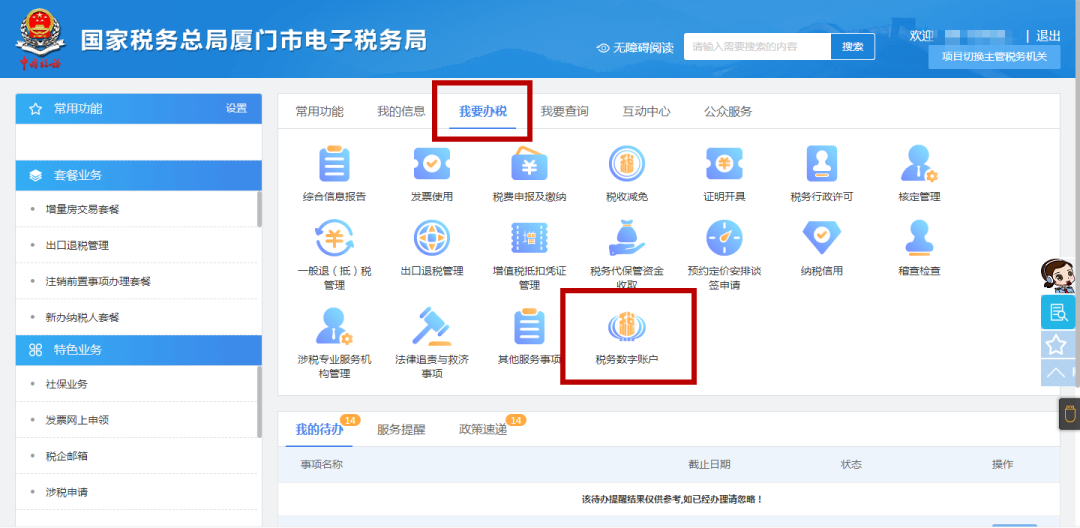This screenshot has height=528, width=1080.
Task: Click the 搜索 button
Action: pos(853,47)
